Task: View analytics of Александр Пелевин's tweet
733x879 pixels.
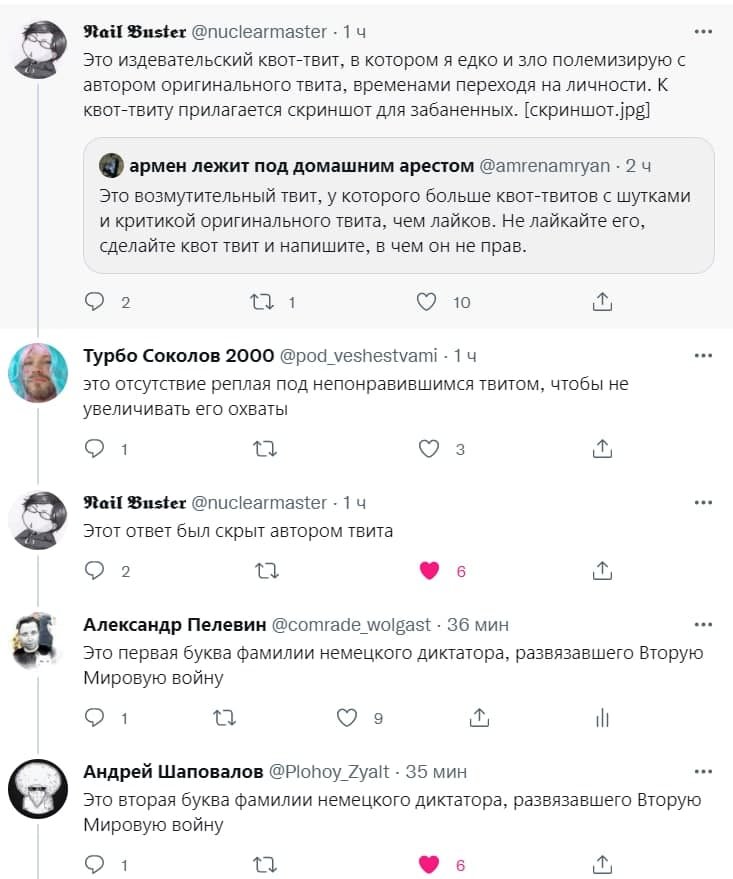Action: (x=602, y=717)
